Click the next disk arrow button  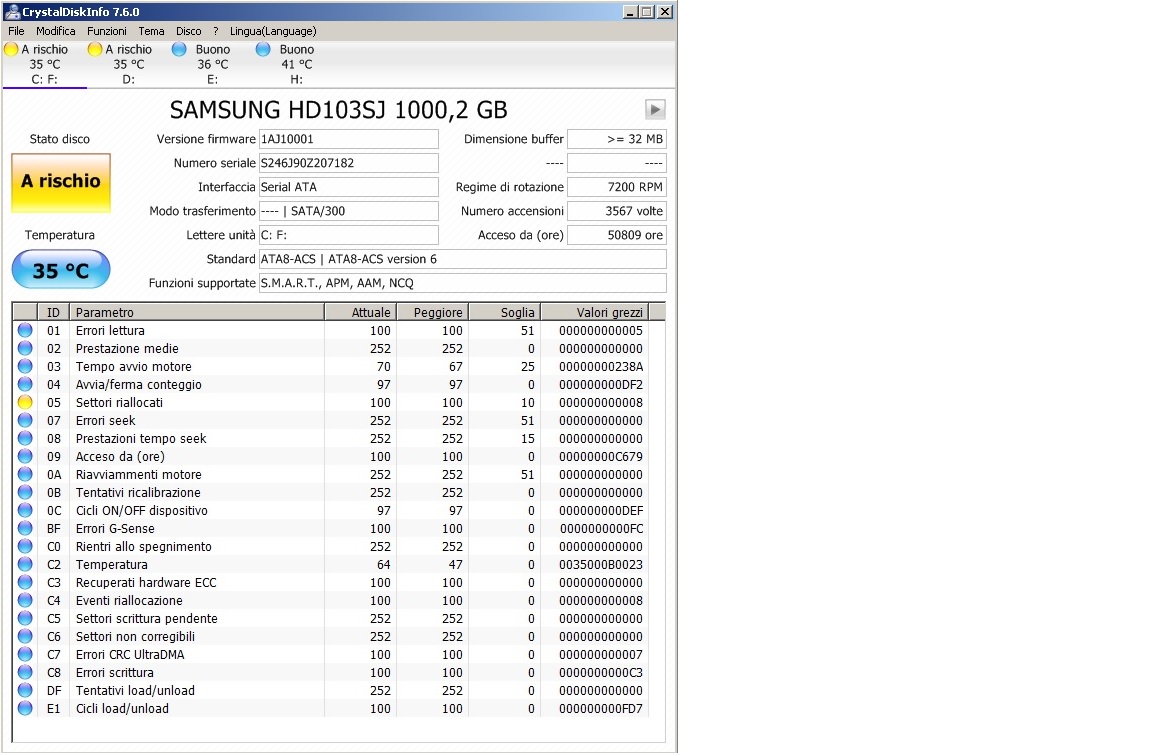click(655, 109)
